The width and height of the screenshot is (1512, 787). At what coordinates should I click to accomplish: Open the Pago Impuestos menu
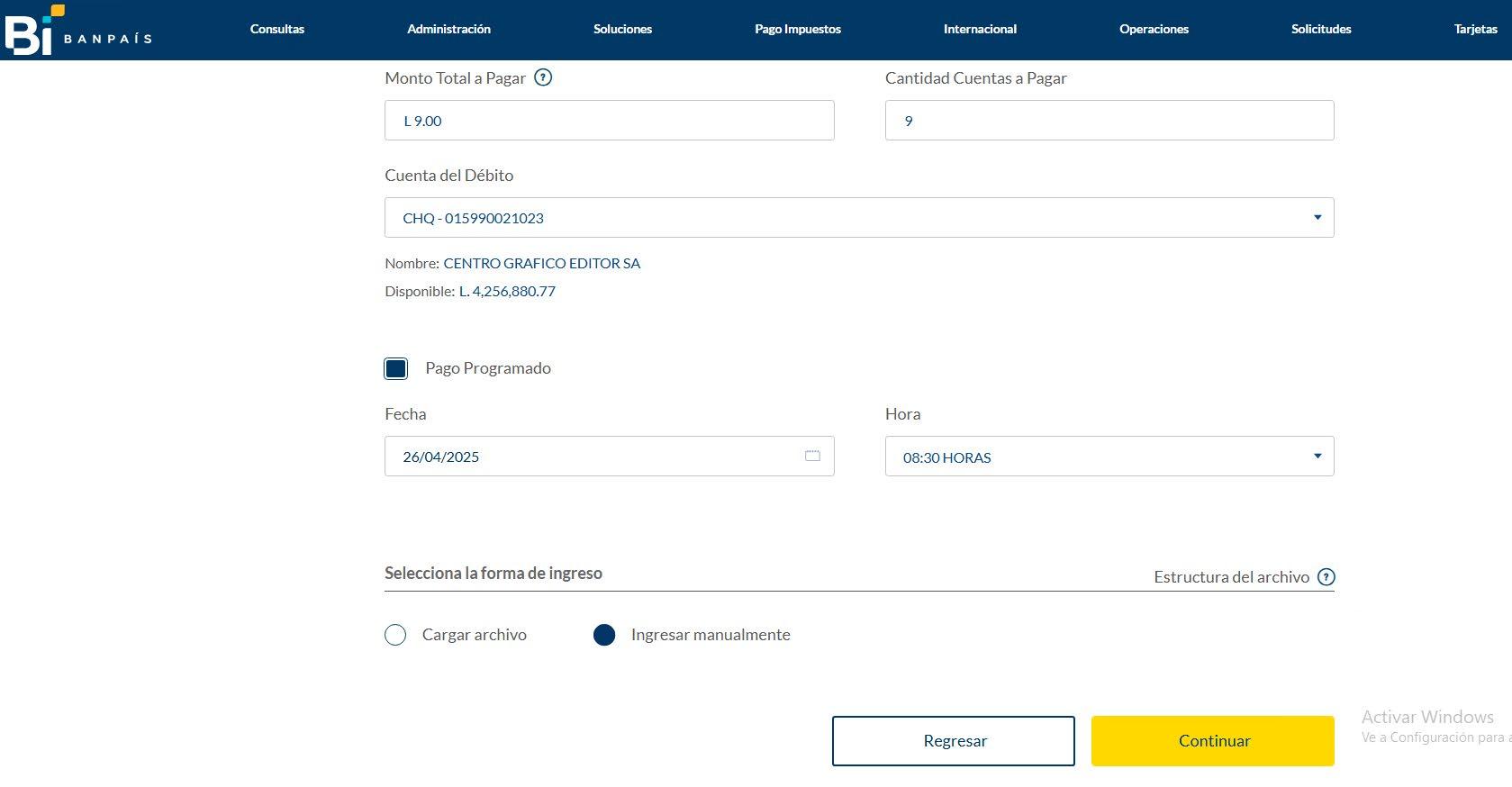(x=797, y=29)
